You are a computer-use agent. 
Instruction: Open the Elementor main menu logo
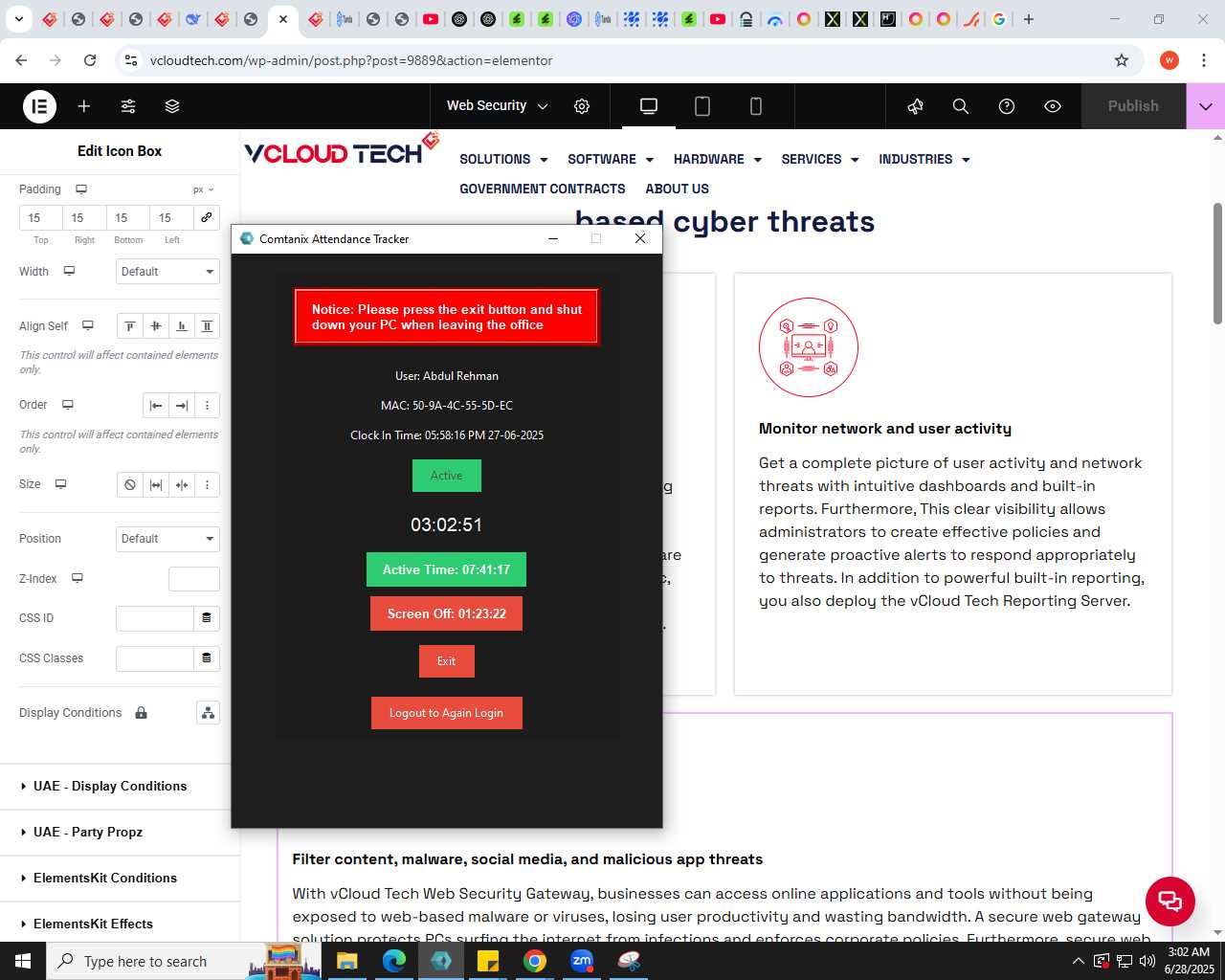(40, 106)
